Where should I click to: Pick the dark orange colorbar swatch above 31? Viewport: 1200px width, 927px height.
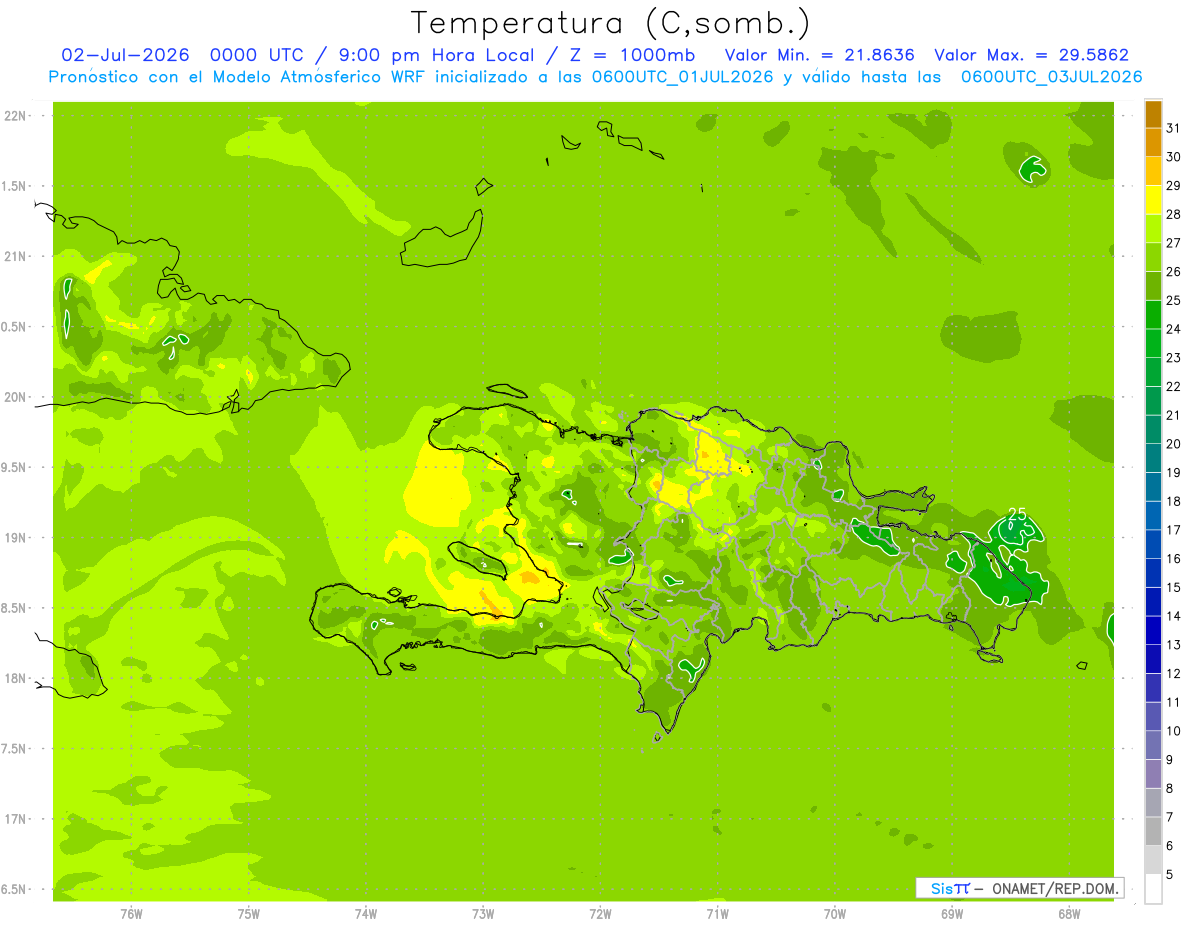click(1153, 114)
